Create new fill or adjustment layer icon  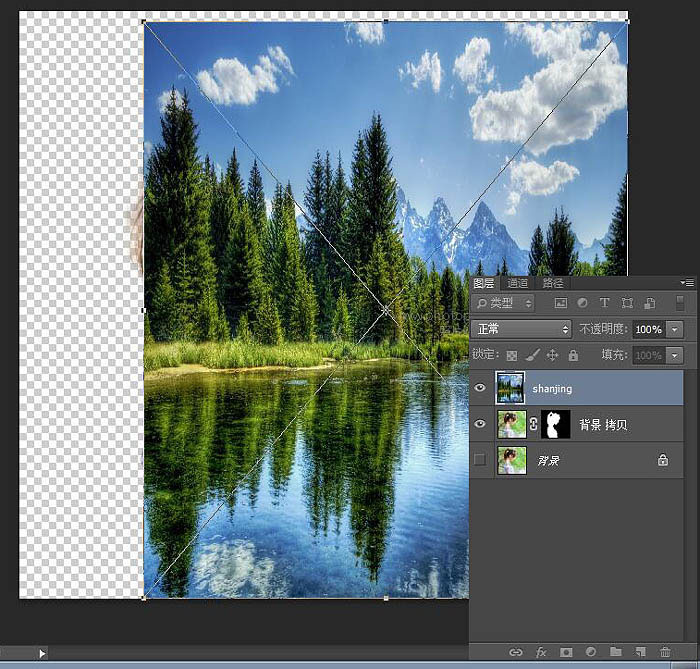point(591,652)
